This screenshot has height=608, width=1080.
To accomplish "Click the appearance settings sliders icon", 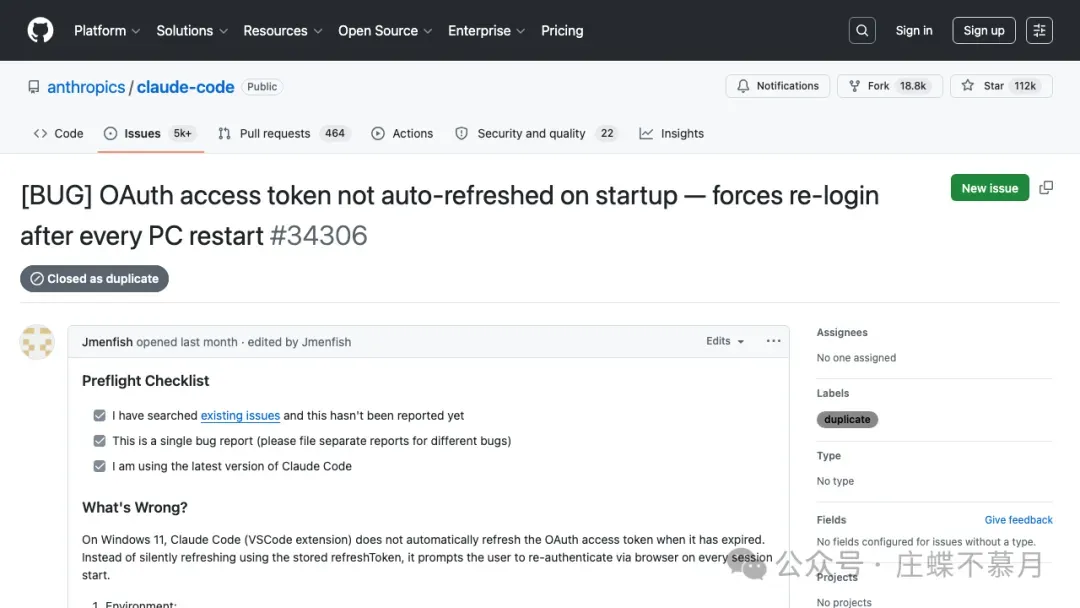I will click(x=1040, y=31).
